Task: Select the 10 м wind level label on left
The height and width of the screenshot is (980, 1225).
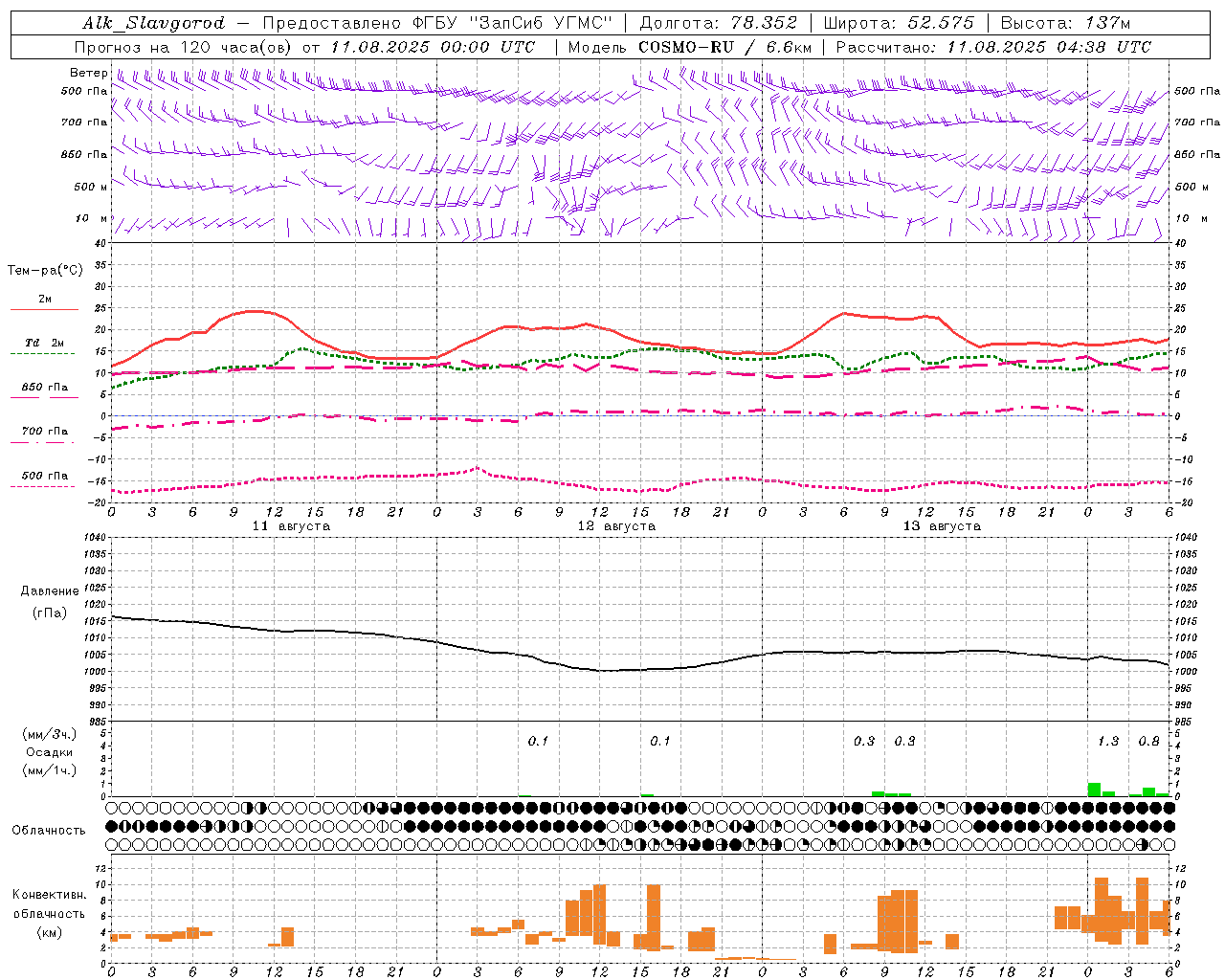Action: coord(92,219)
